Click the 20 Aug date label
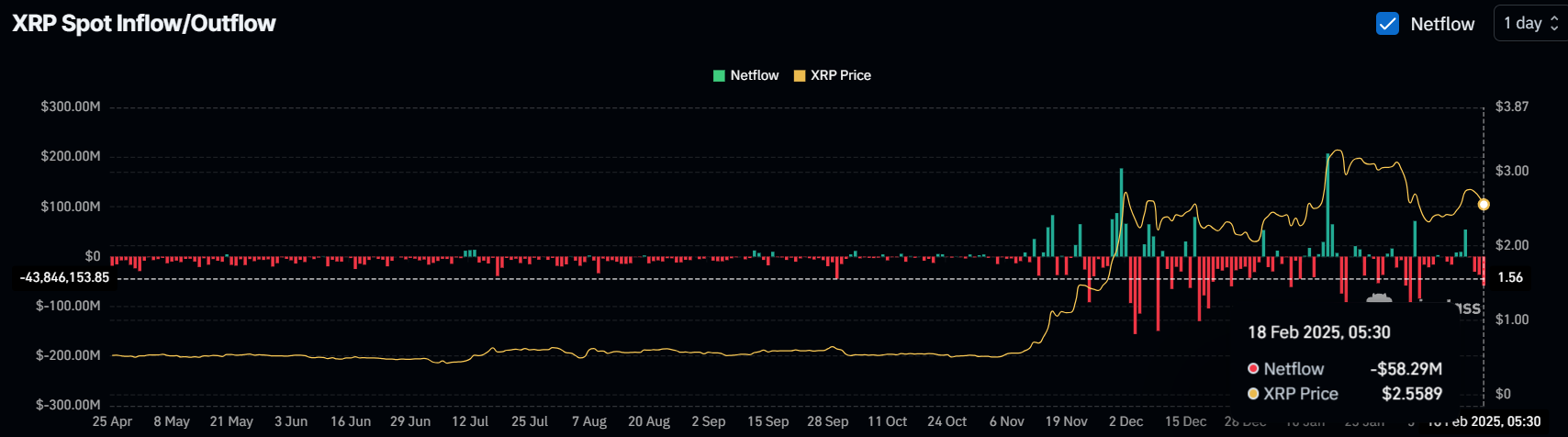The height and width of the screenshot is (437, 1568). click(649, 421)
